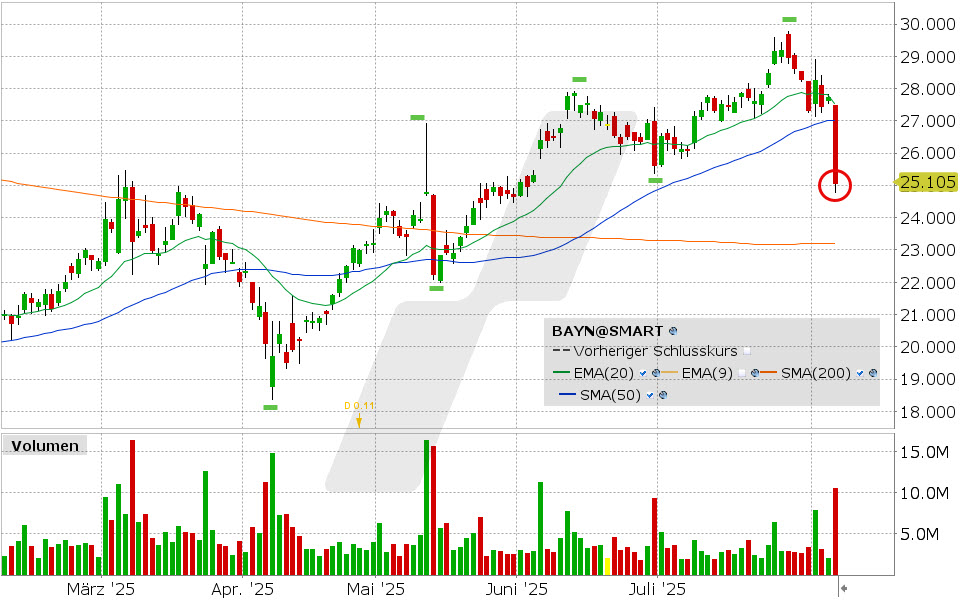Click the 15.0M volume axis label

924,452
